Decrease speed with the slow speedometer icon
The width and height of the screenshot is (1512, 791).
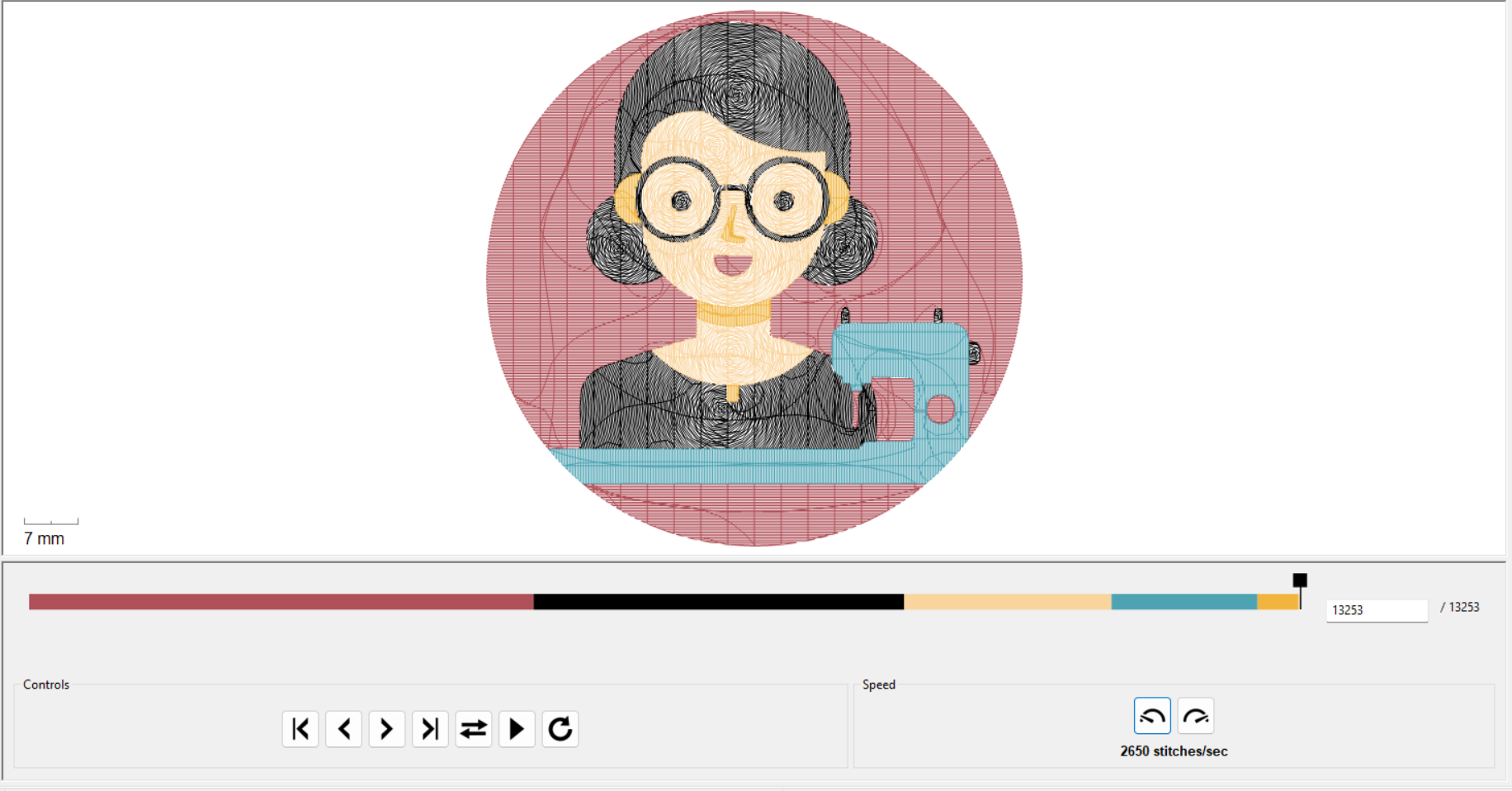(1152, 716)
